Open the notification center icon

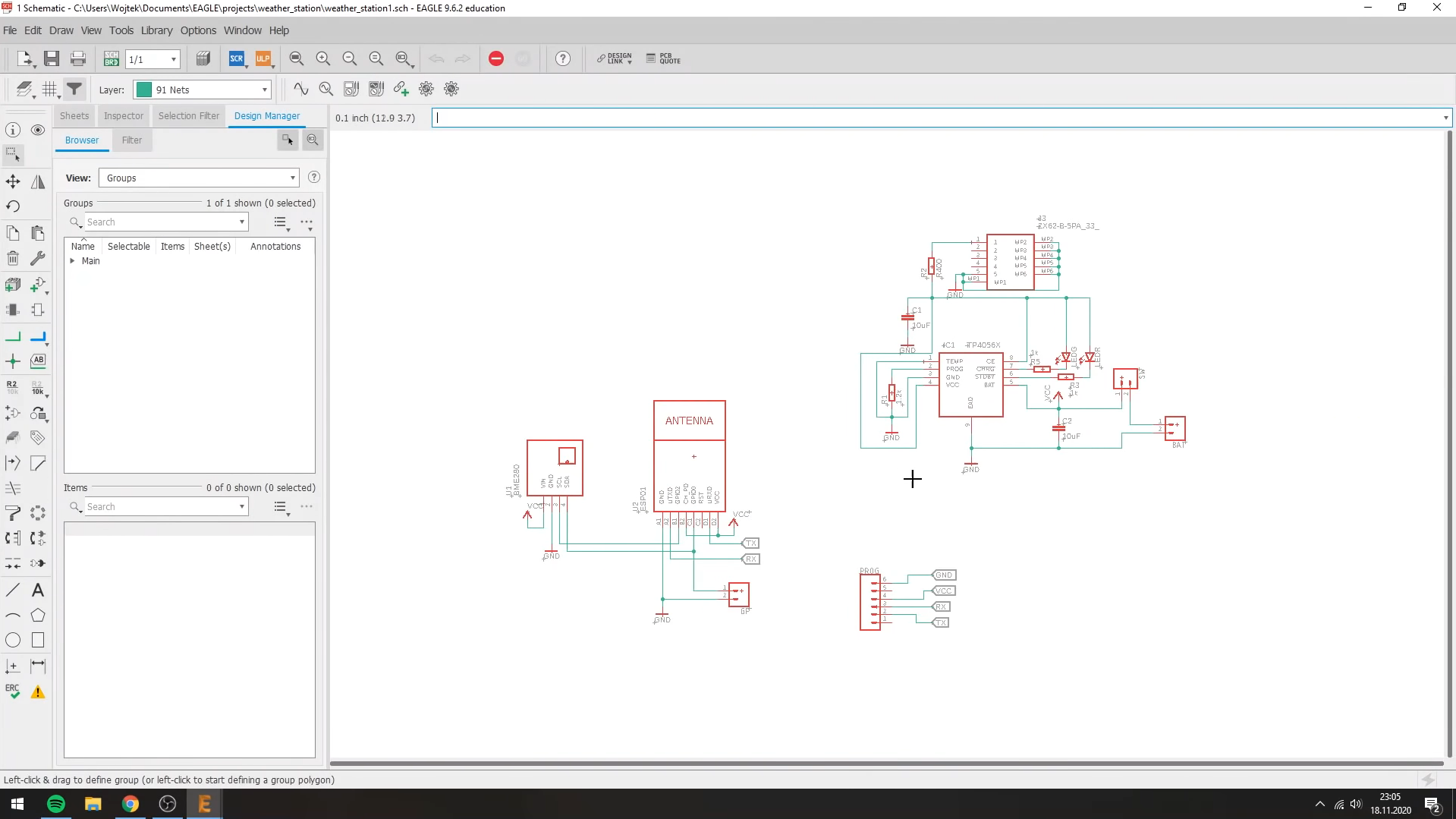point(1432,804)
